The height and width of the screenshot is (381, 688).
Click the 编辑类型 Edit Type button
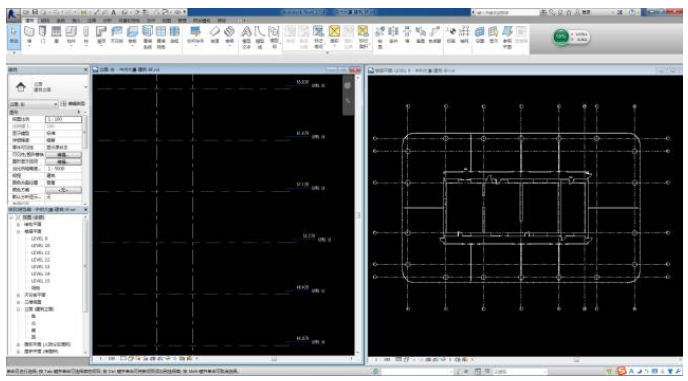click(73, 104)
